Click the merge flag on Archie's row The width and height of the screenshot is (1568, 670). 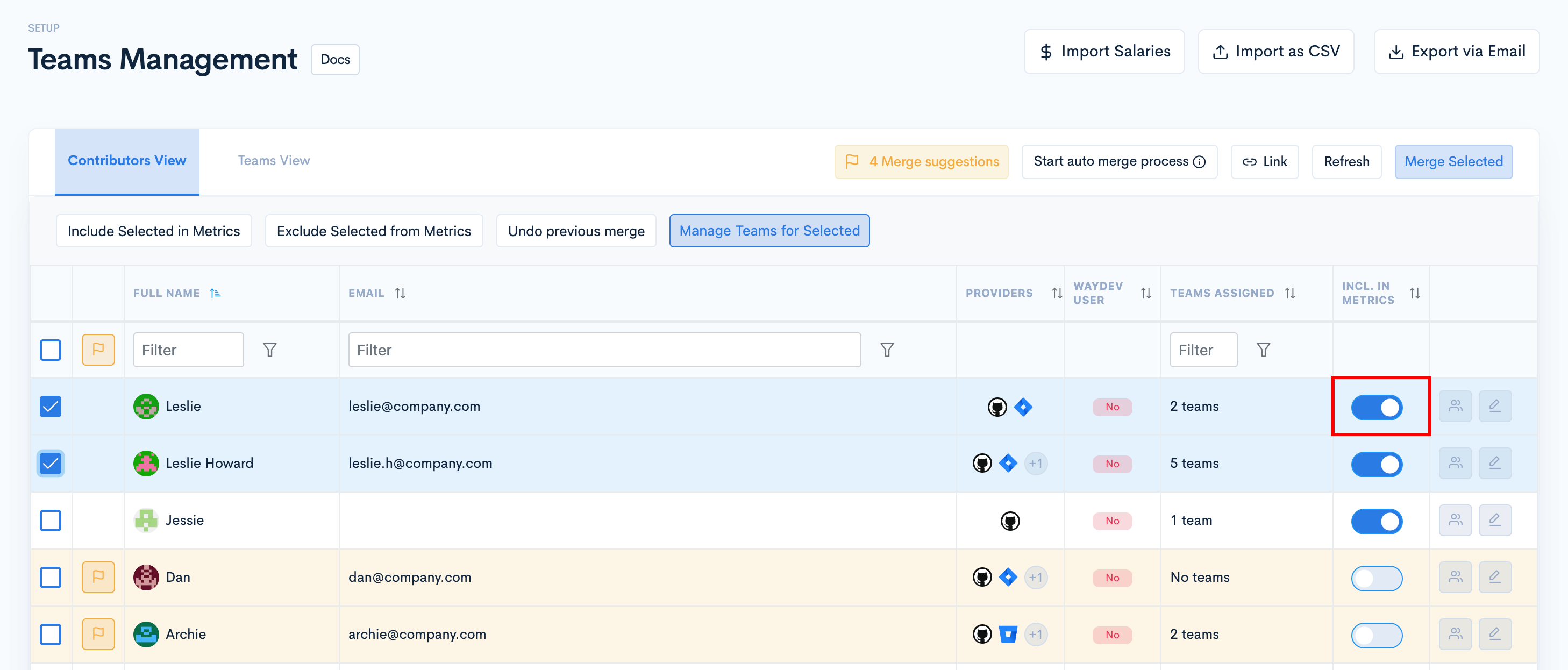pyautogui.click(x=98, y=634)
